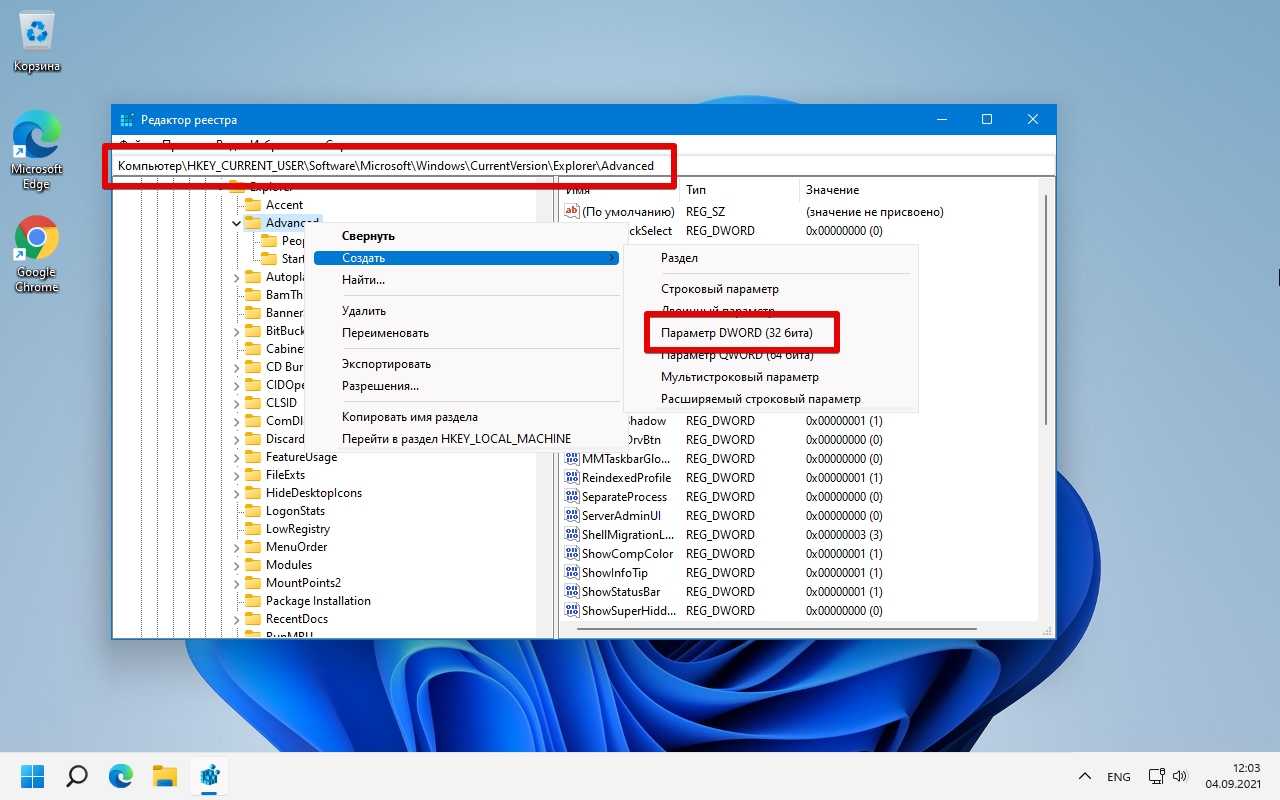The height and width of the screenshot is (800, 1280).
Task: Choose Перейти в раздел HKEY_LOCAL_MACHINE
Action: [466, 439]
